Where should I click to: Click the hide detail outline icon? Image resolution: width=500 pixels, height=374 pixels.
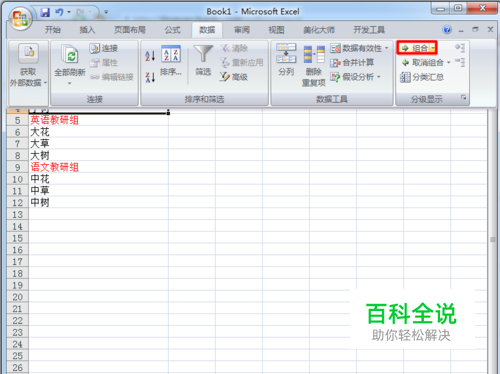[460, 62]
